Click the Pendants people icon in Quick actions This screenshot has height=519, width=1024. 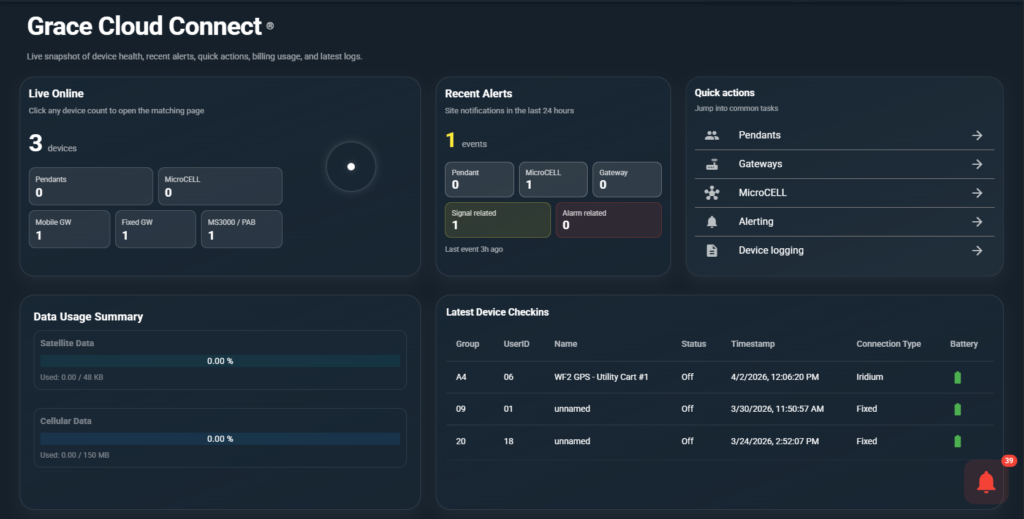coord(712,135)
